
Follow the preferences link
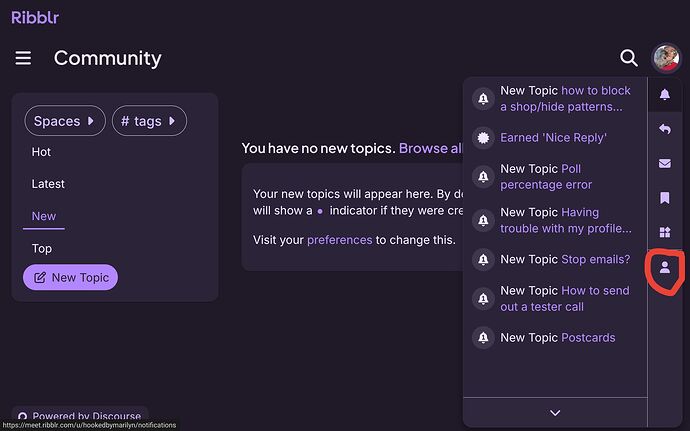point(340,240)
